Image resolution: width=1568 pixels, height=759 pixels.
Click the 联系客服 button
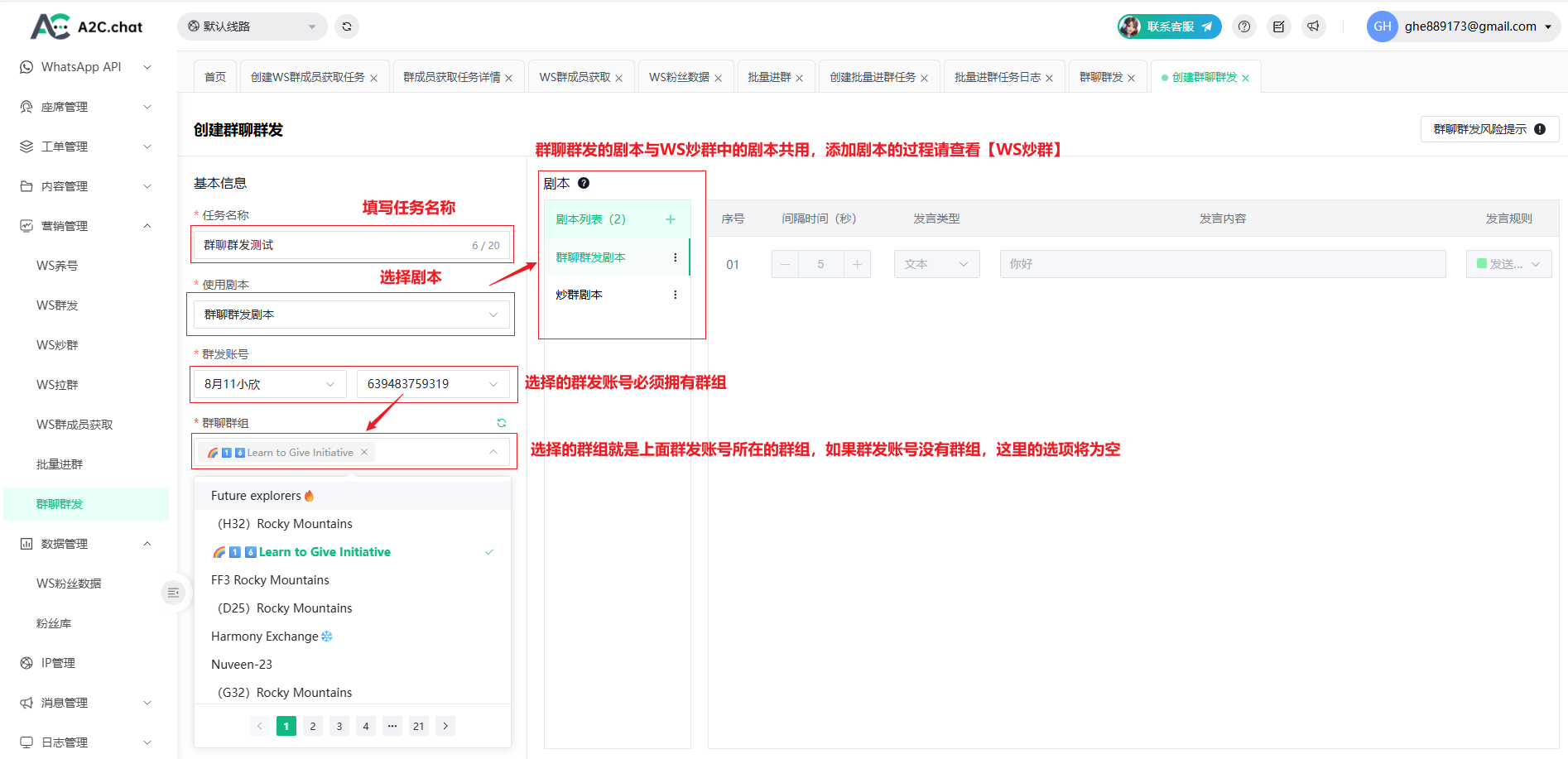1169,26
